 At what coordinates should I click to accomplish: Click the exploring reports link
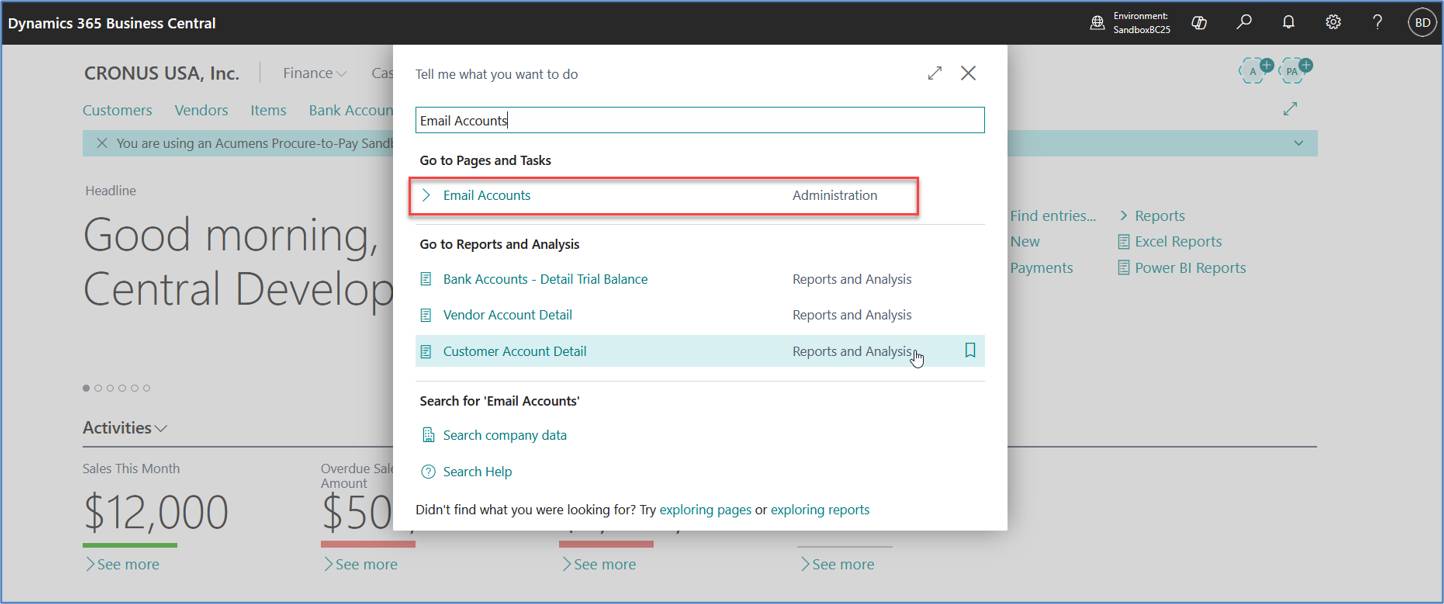tap(820, 510)
